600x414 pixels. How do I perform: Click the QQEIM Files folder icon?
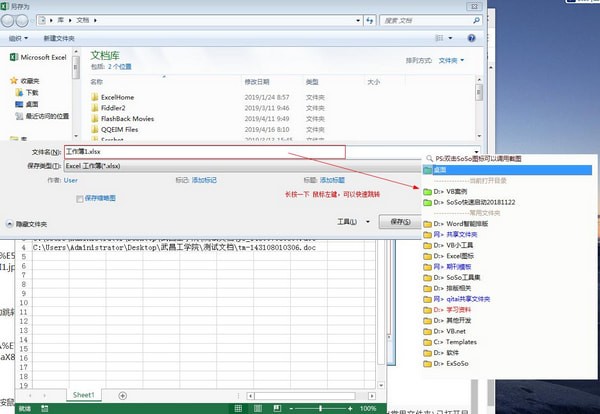[95, 129]
